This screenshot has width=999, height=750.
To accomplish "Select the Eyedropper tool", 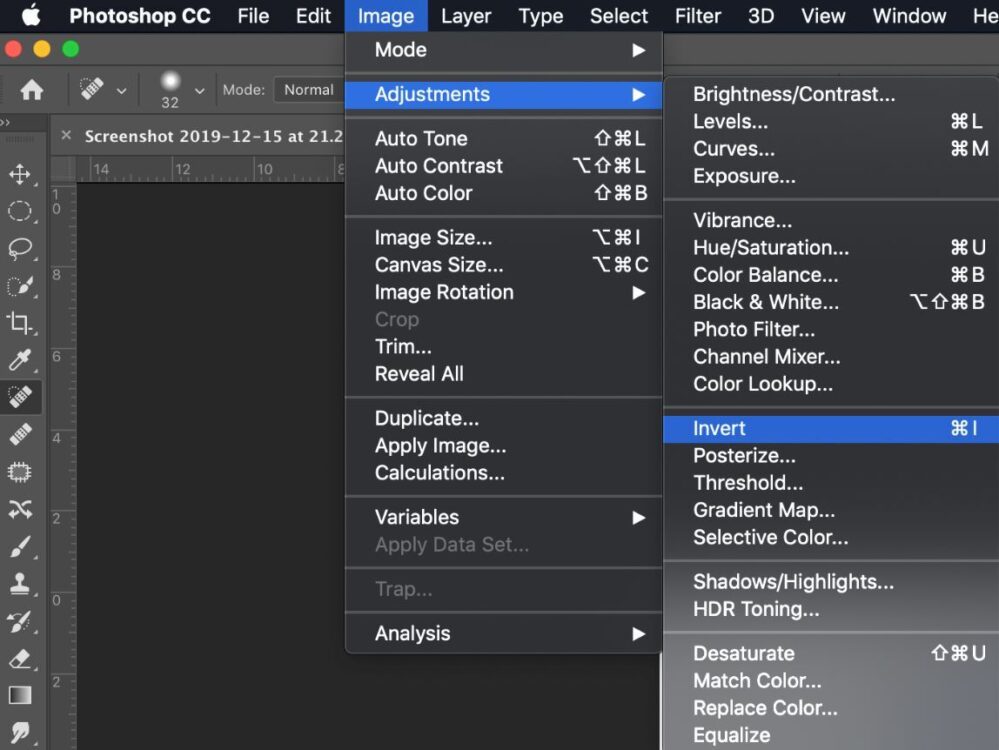I will pos(20,360).
